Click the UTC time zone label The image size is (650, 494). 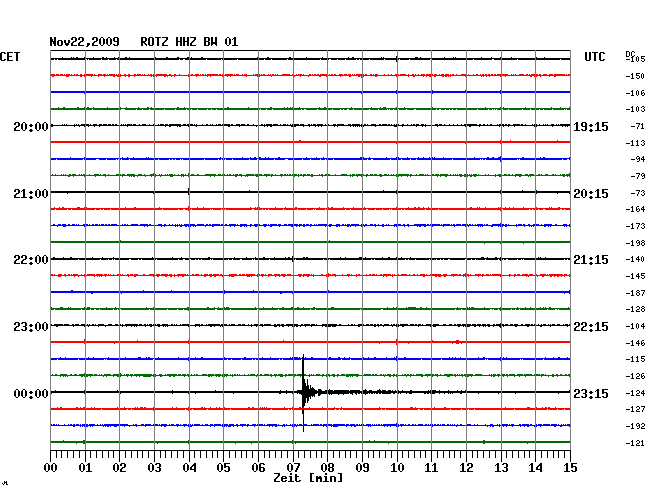click(595, 57)
